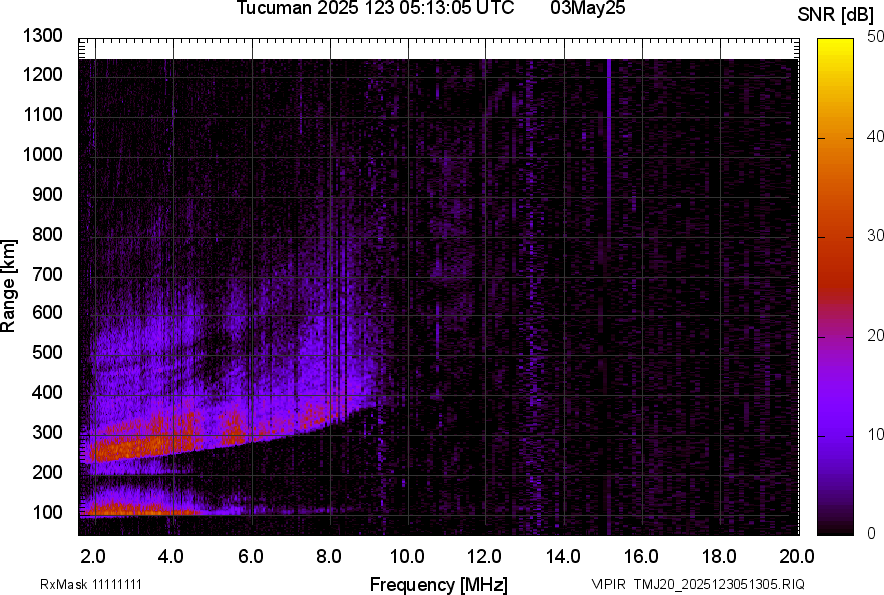Image resolution: width=884 pixels, height=595 pixels.
Task: Click the frequency tick label 4.0
Action: tap(171, 557)
